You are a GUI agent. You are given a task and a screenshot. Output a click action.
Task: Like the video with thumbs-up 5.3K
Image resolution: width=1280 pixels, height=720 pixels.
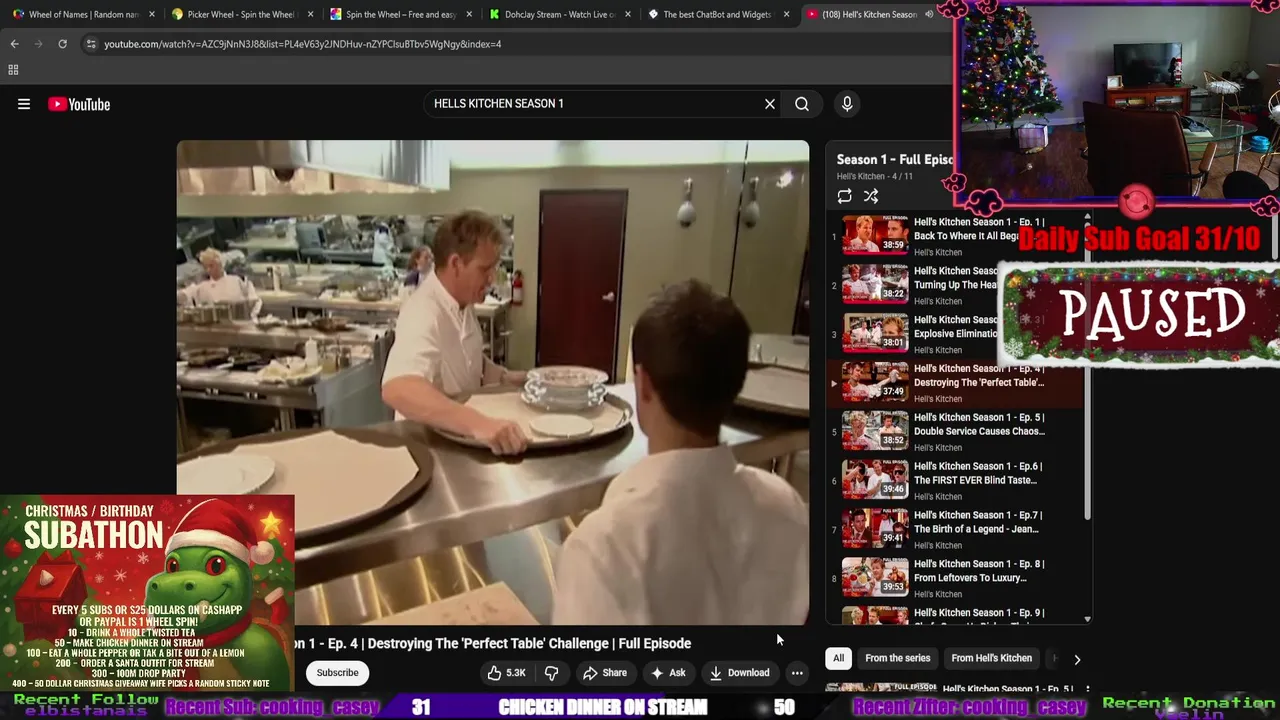(506, 673)
